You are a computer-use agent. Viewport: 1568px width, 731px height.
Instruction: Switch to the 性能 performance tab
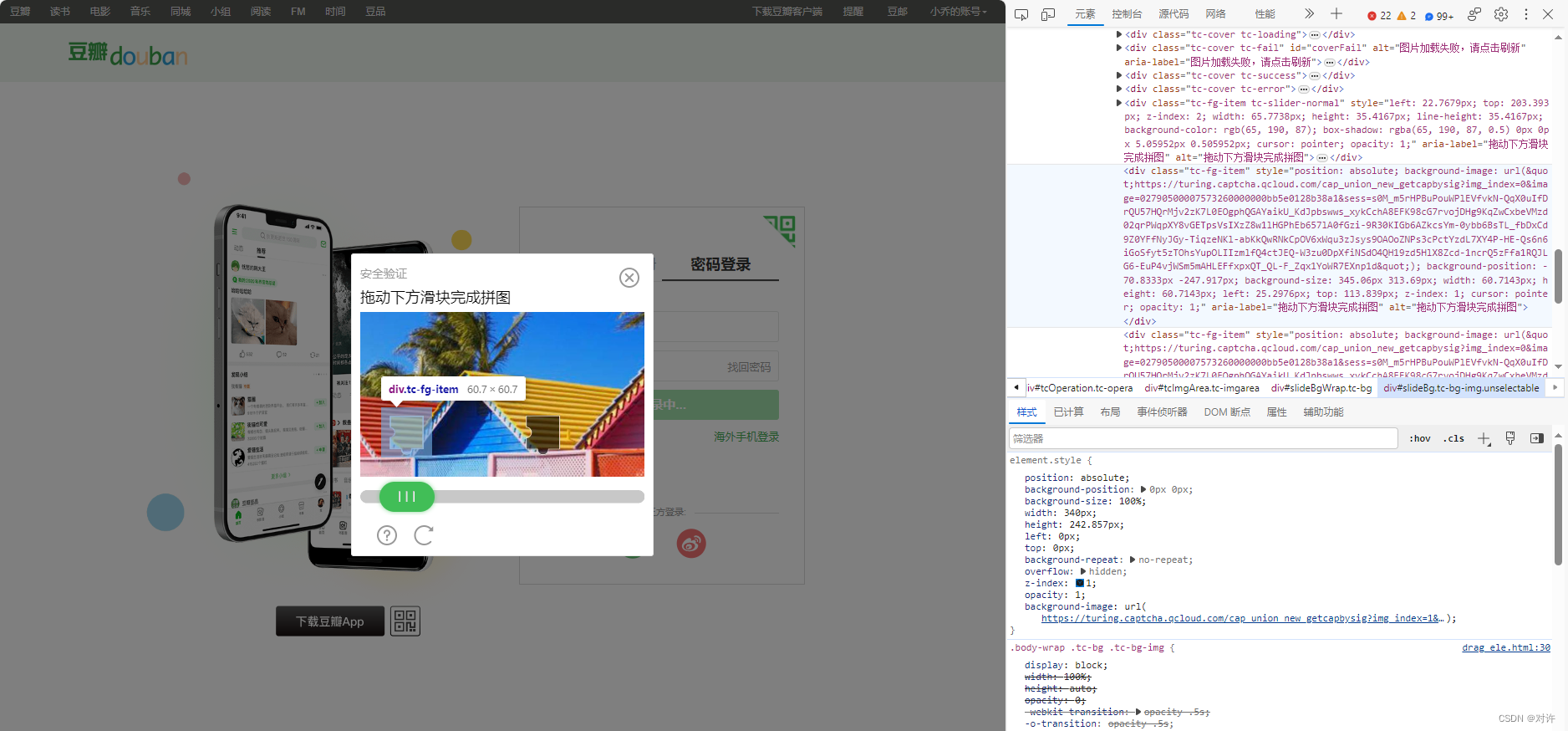[x=1265, y=14]
